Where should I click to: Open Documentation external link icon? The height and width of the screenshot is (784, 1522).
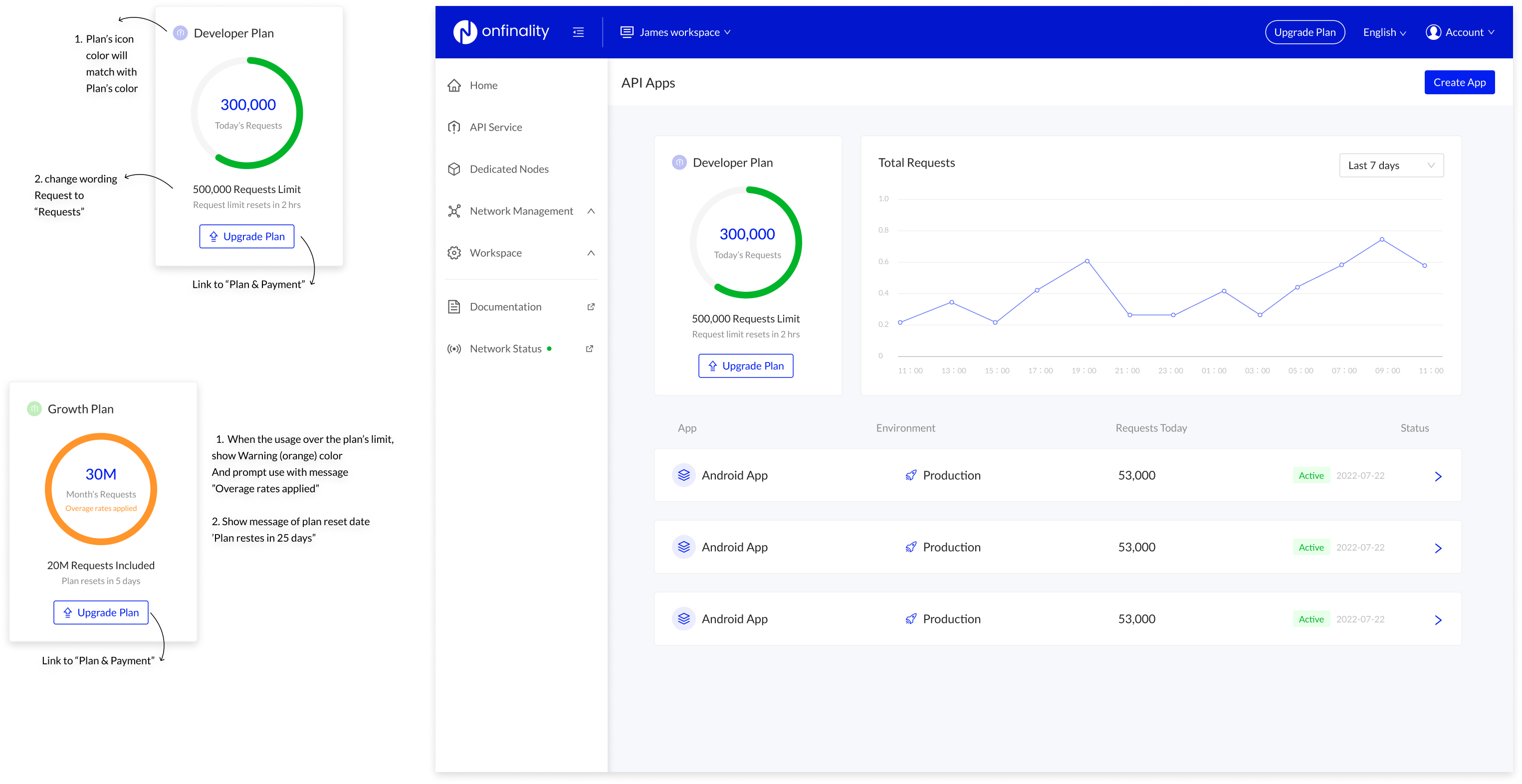pyautogui.click(x=590, y=307)
